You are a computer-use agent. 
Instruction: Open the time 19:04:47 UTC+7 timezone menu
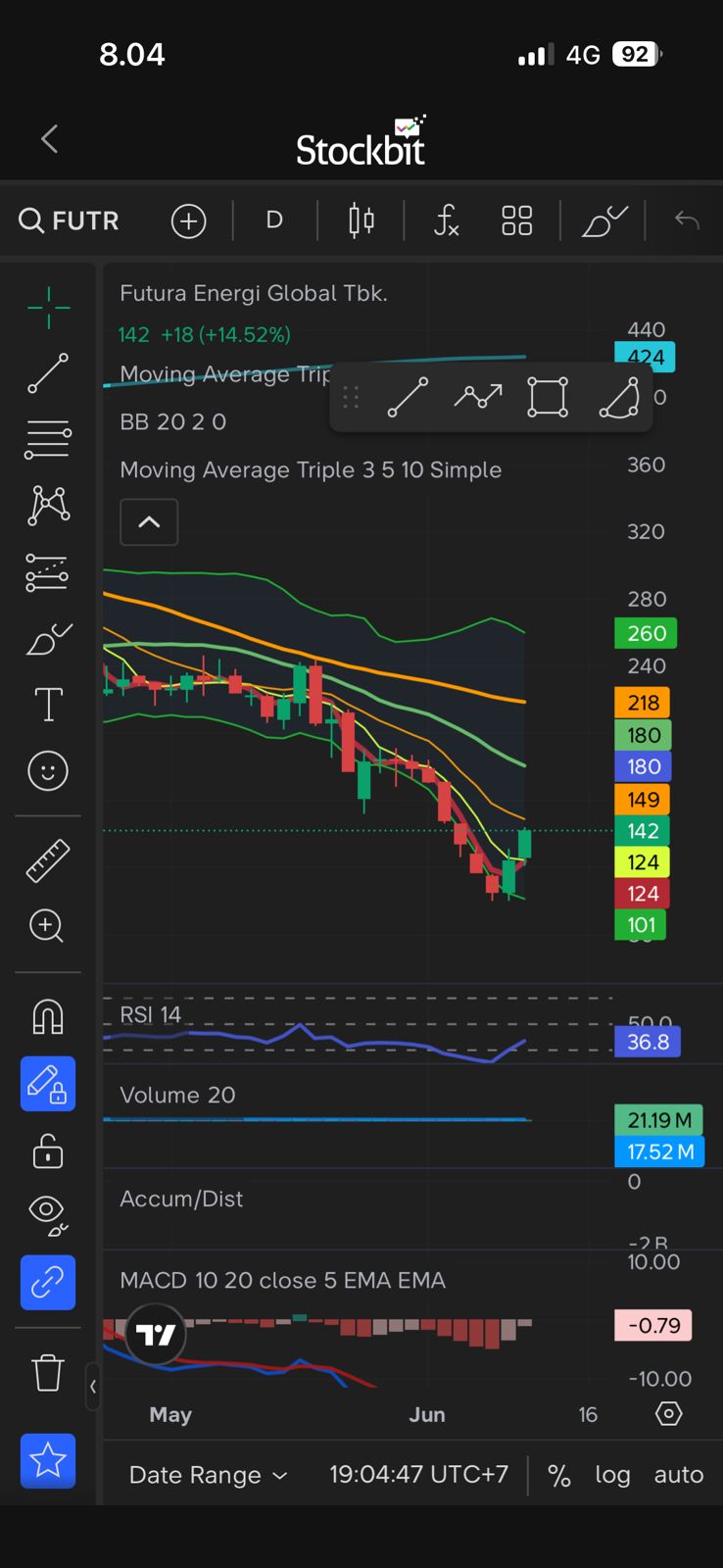[x=418, y=1474]
